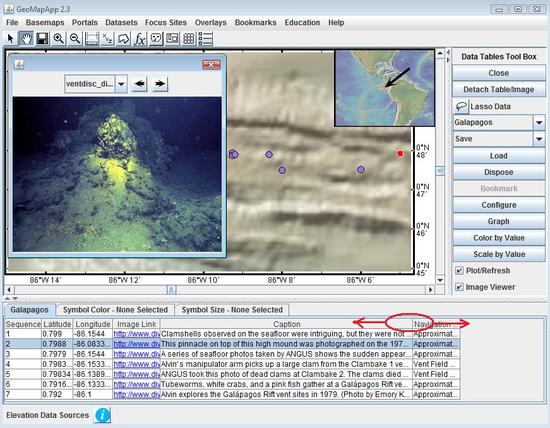
Task: Show previous image in viewer window
Action: 140,84
